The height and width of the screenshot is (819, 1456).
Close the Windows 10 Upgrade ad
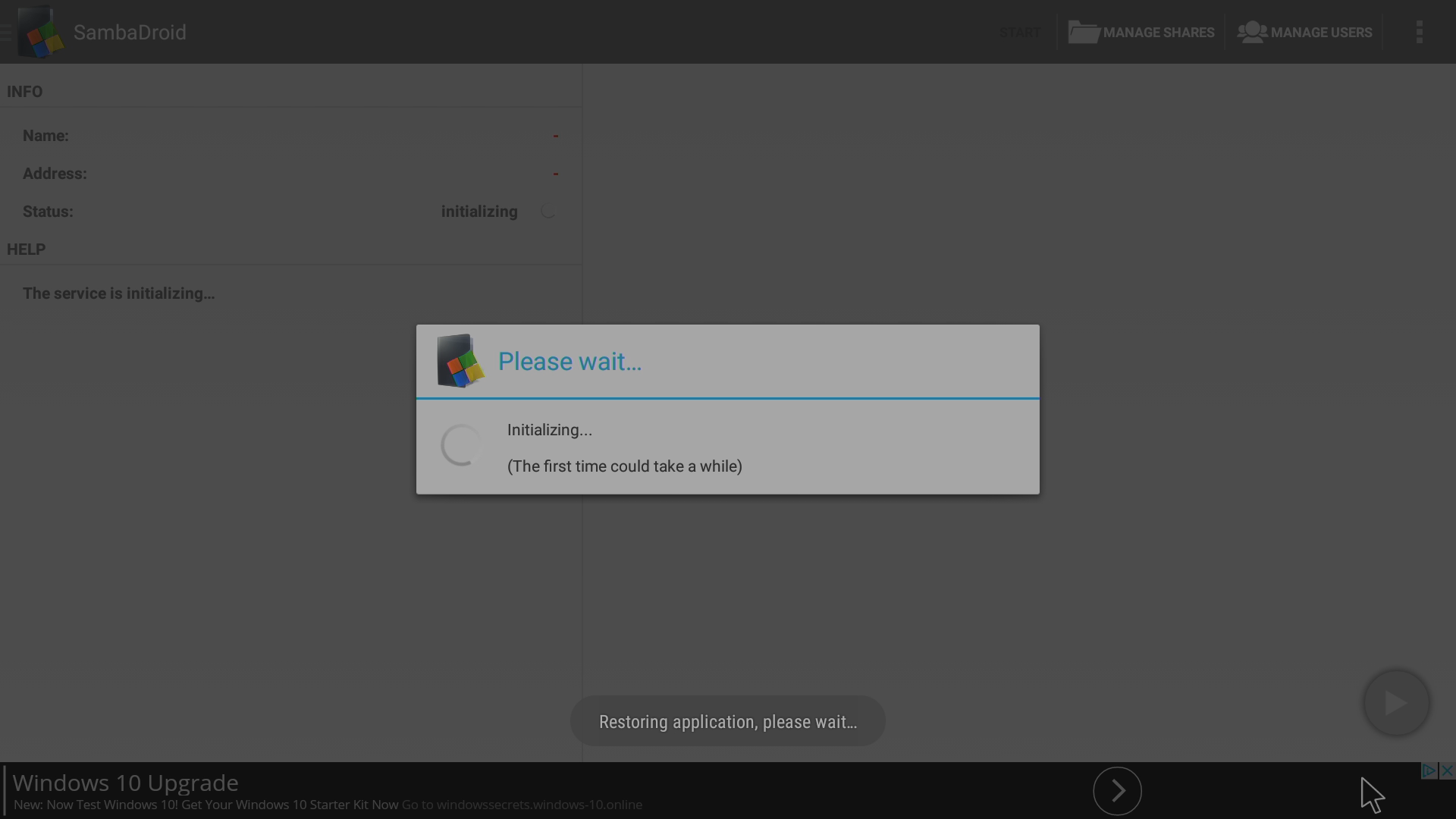coord(1447,770)
